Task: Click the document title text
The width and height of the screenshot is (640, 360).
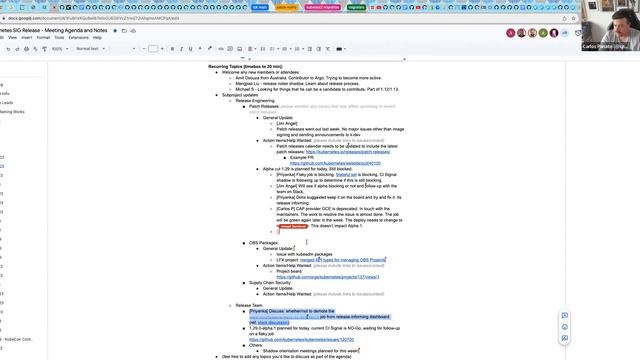Action: pos(53,31)
